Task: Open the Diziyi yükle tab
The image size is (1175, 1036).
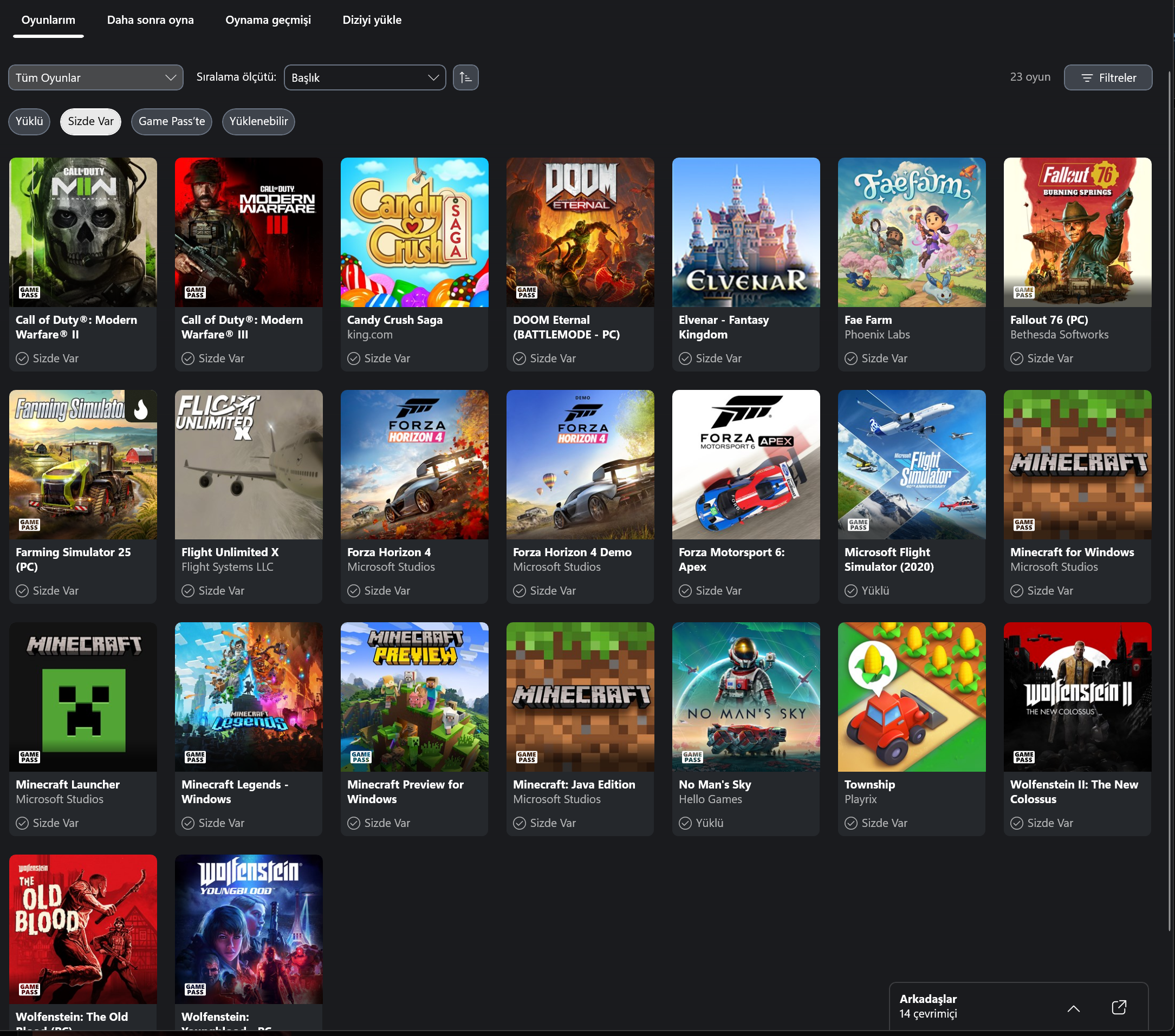Action: click(372, 20)
